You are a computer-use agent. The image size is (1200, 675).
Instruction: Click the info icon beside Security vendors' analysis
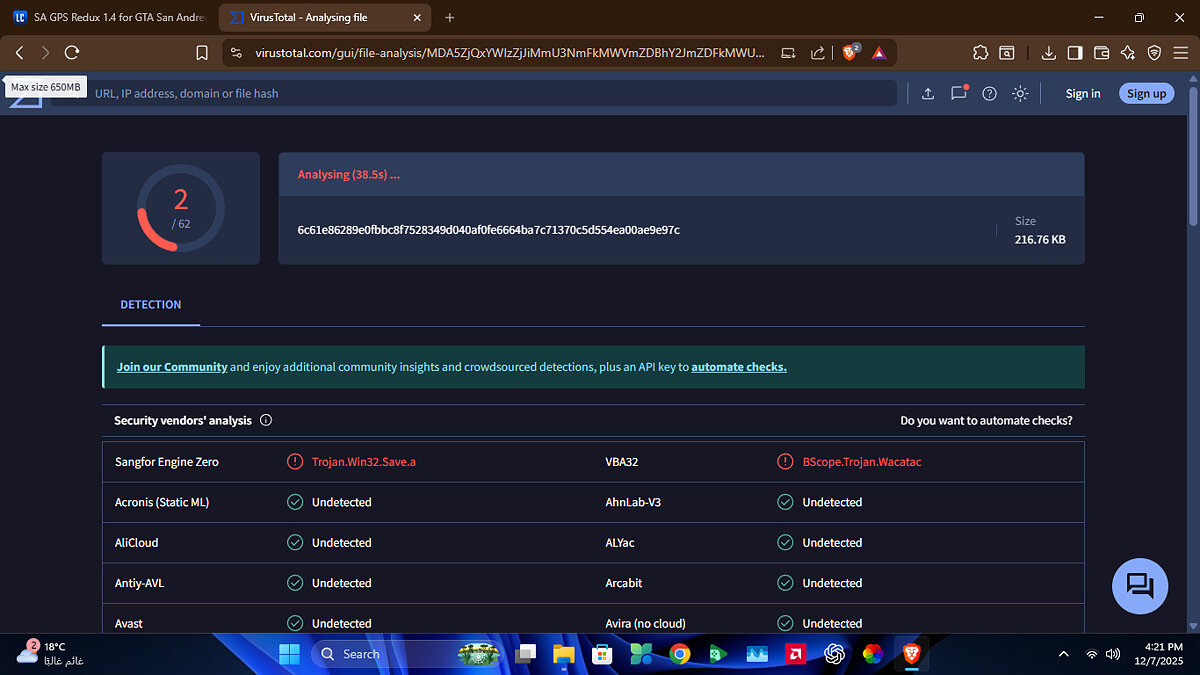coord(266,421)
